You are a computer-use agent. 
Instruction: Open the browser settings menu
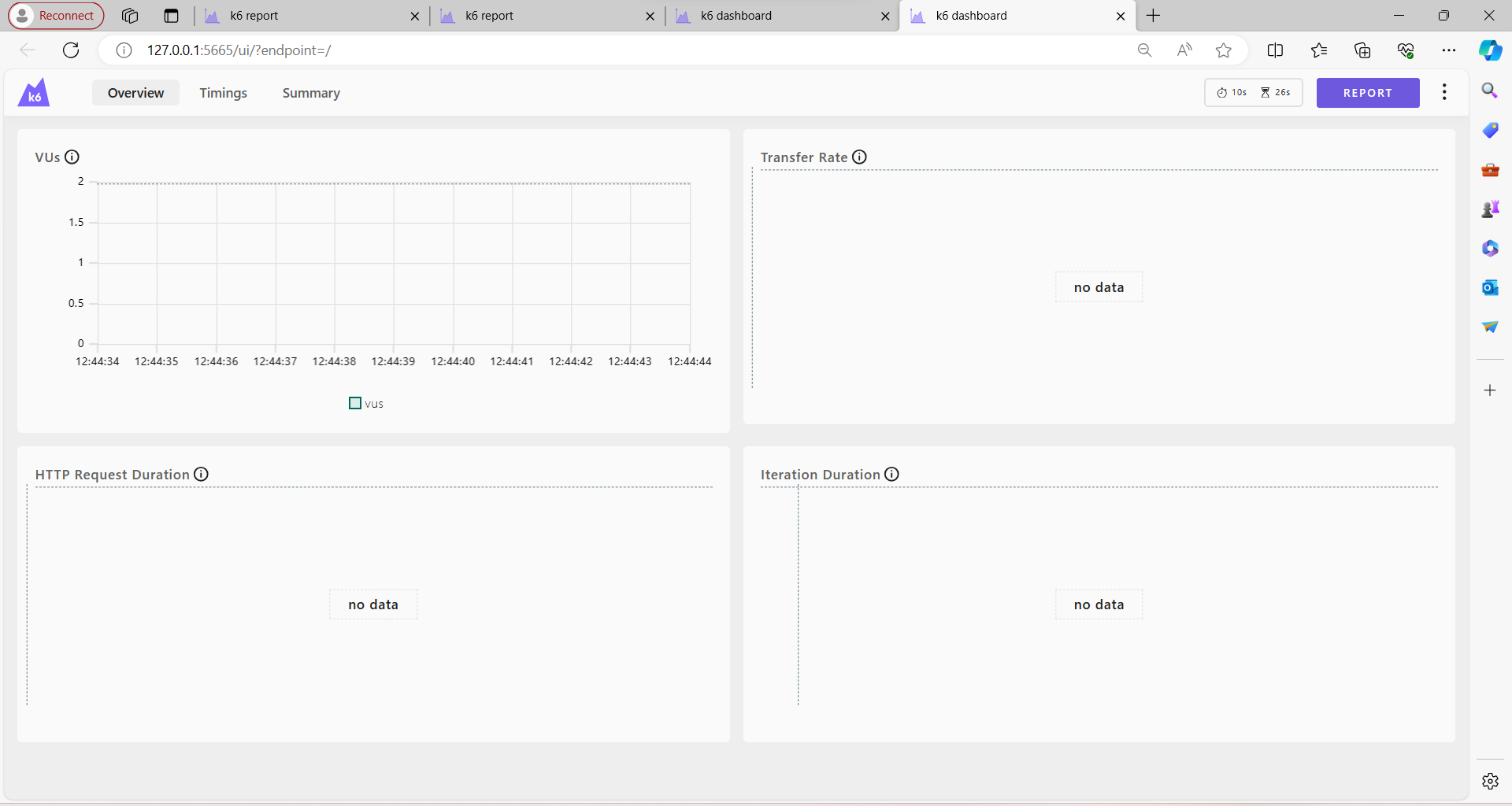coord(1450,50)
